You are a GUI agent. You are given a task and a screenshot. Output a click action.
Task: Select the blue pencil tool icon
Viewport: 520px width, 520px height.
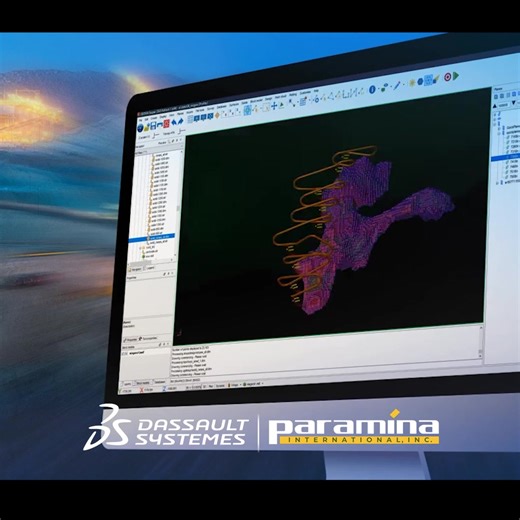pyautogui.click(x=397, y=85)
